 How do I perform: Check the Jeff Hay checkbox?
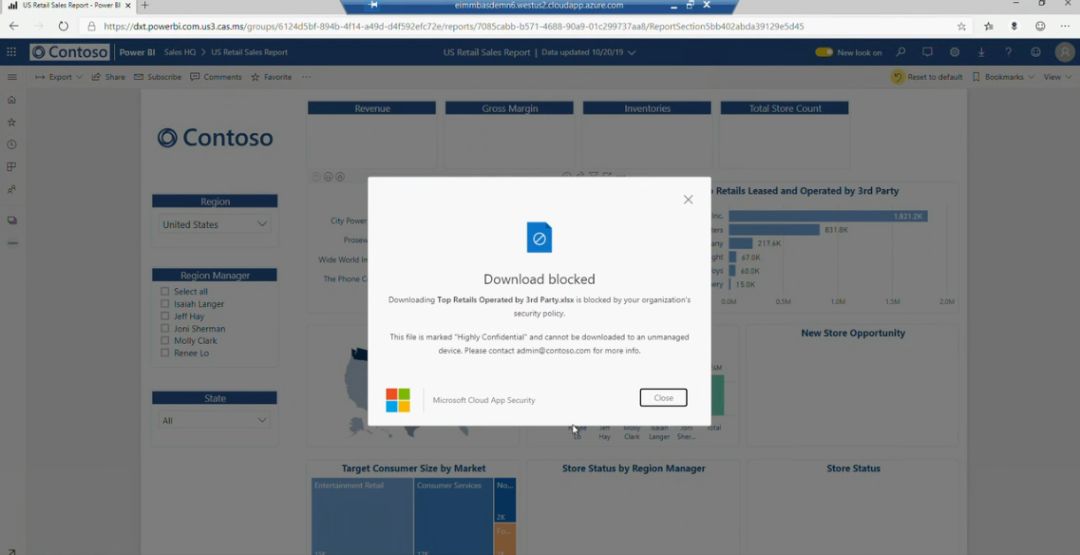coord(165,316)
